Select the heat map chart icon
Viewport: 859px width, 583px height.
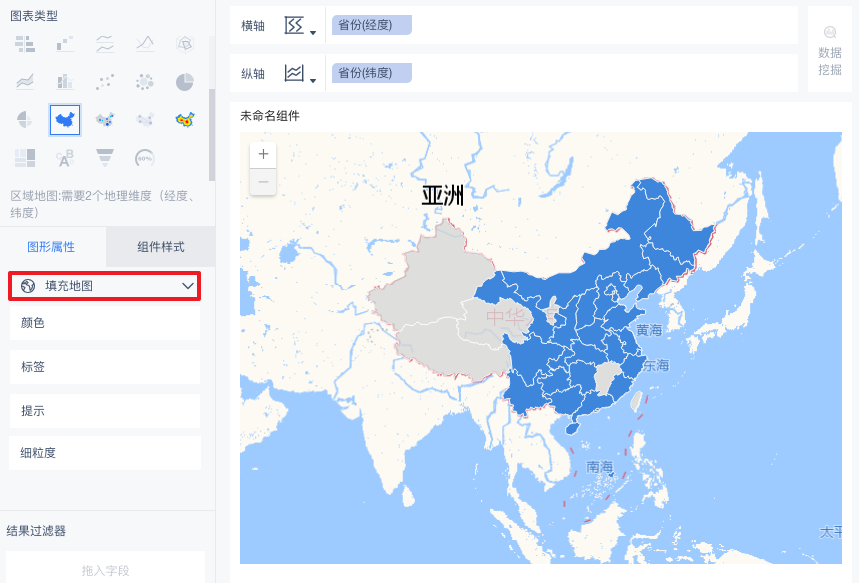point(185,119)
